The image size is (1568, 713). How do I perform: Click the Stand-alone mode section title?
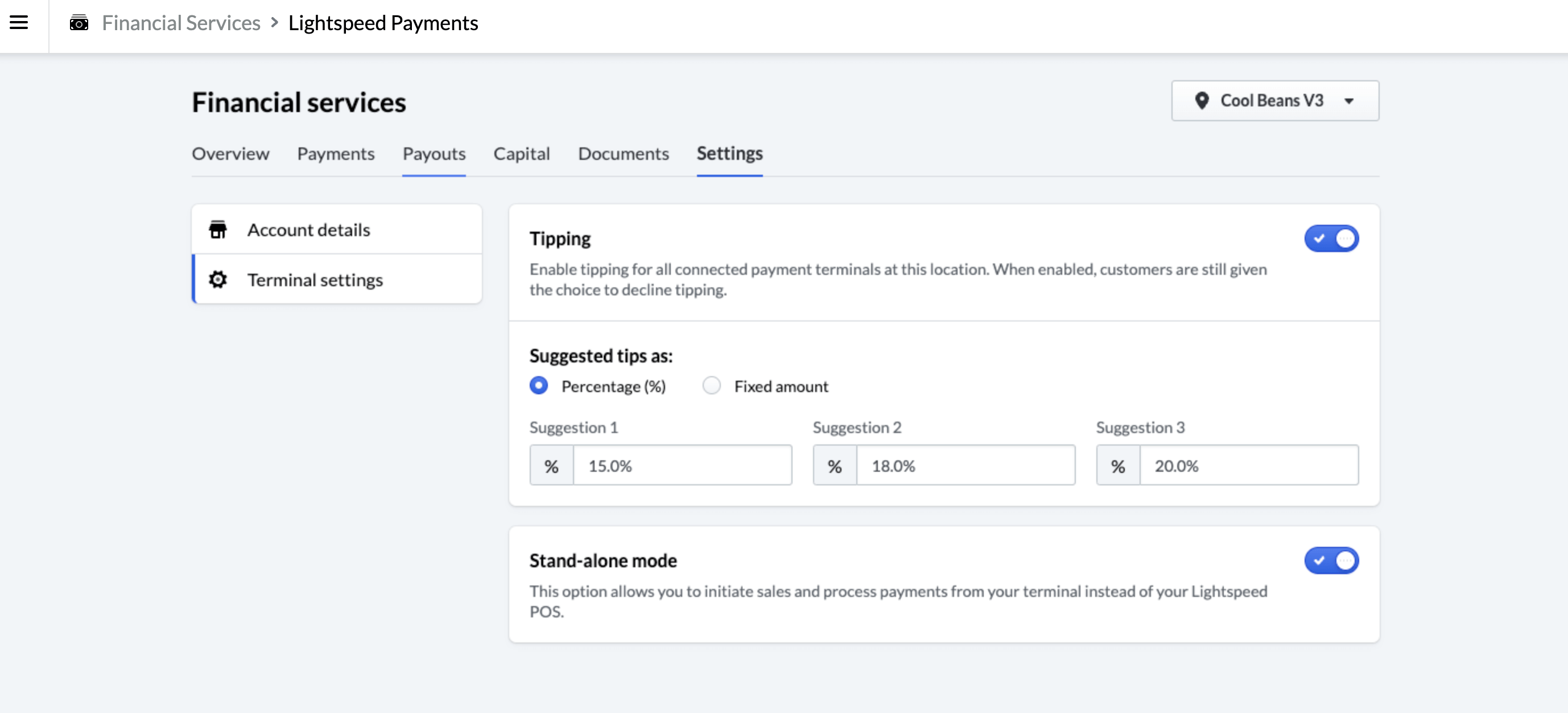(x=603, y=560)
